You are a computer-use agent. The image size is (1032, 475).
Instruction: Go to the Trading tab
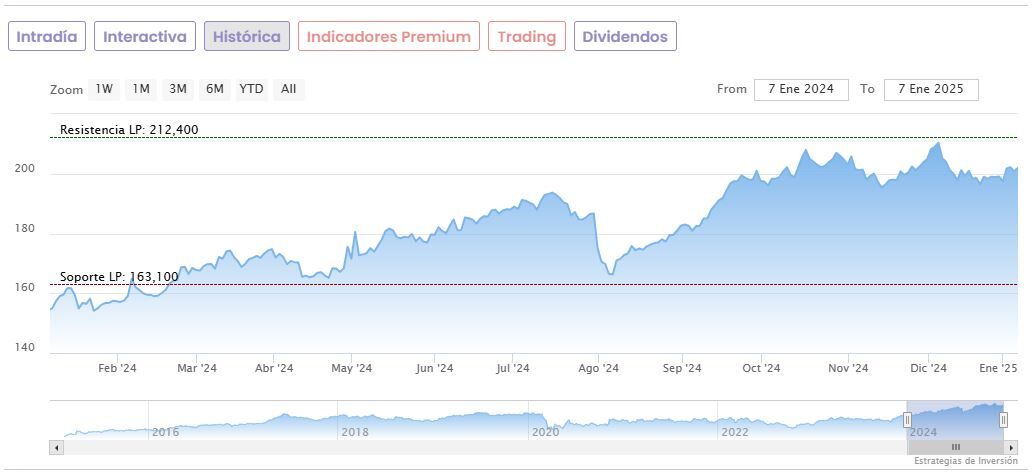point(526,37)
